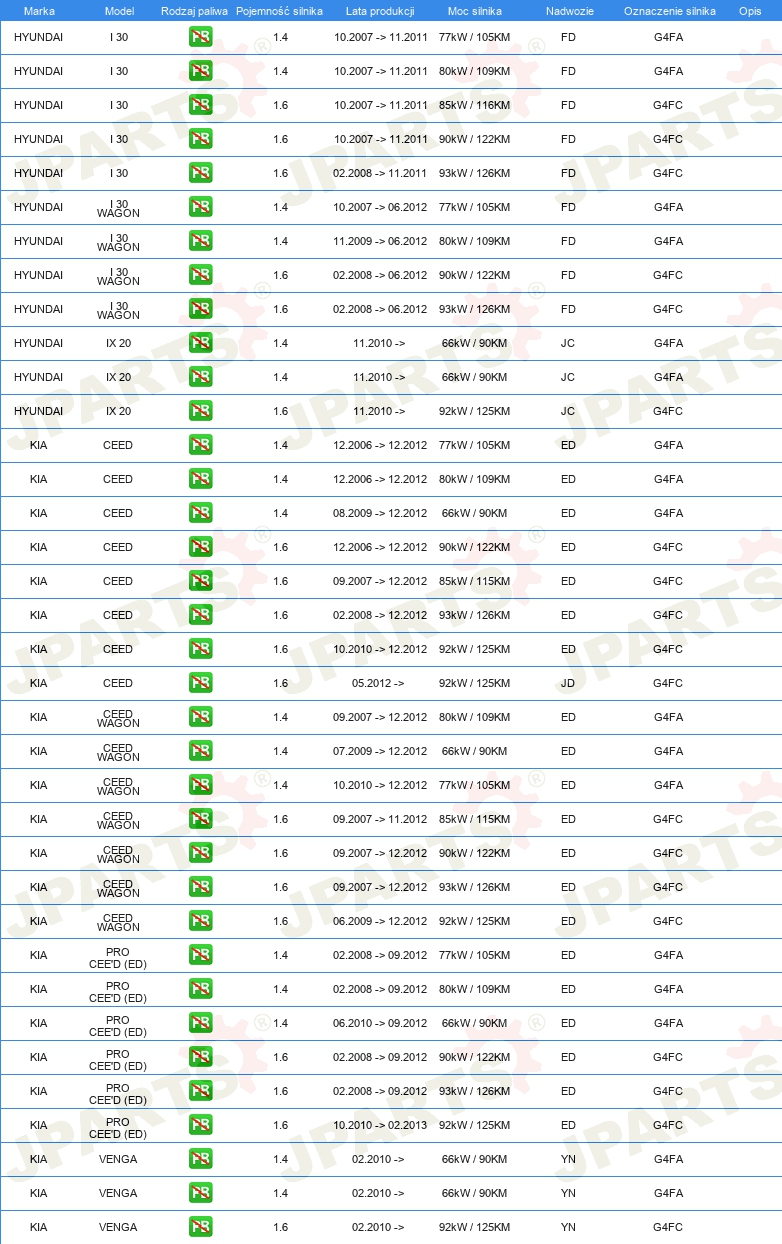
Task: Select the 08.2009 -> 12.2012 date cell
Action: [x=380, y=514]
